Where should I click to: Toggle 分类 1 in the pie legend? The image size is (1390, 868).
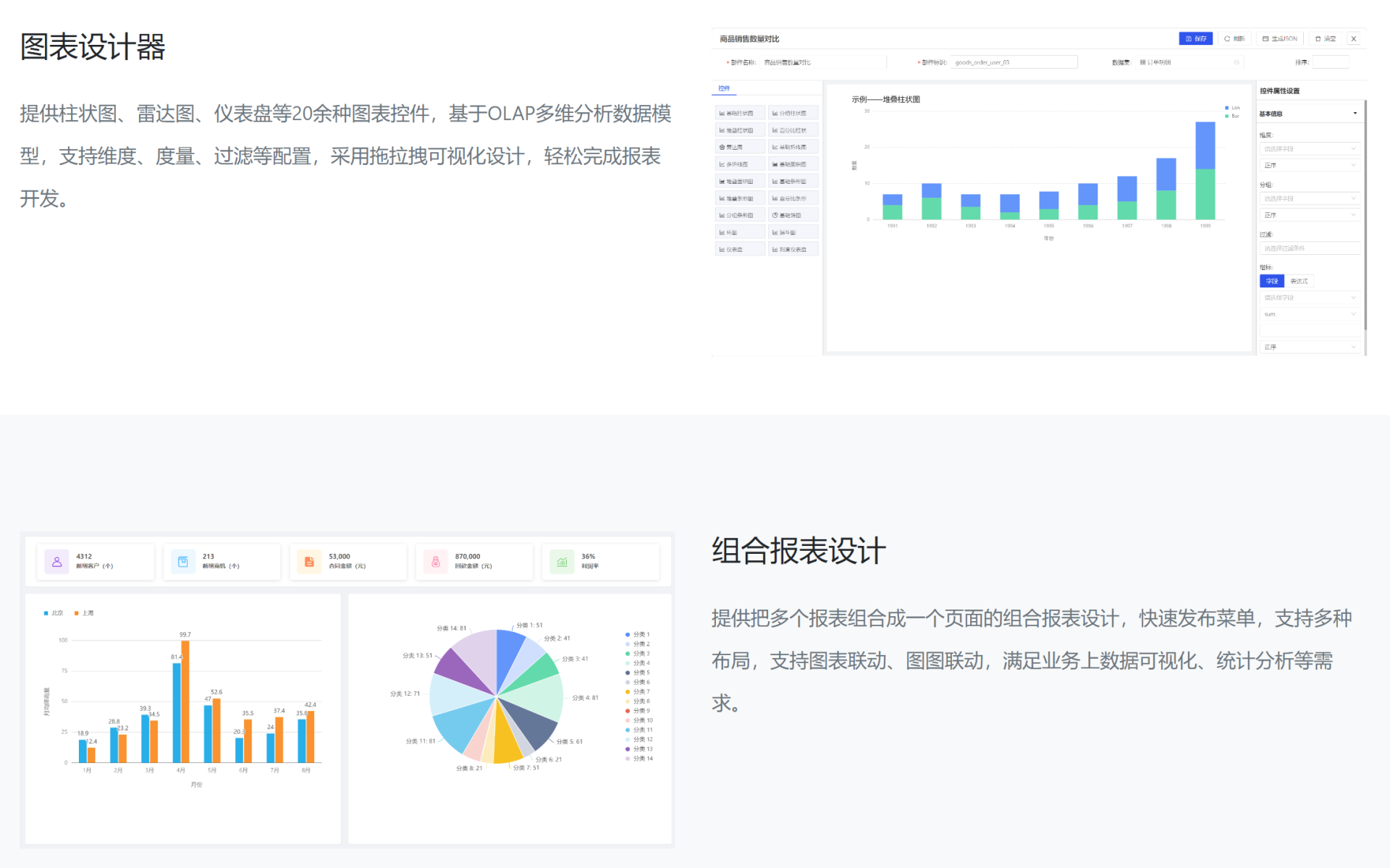point(638,634)
